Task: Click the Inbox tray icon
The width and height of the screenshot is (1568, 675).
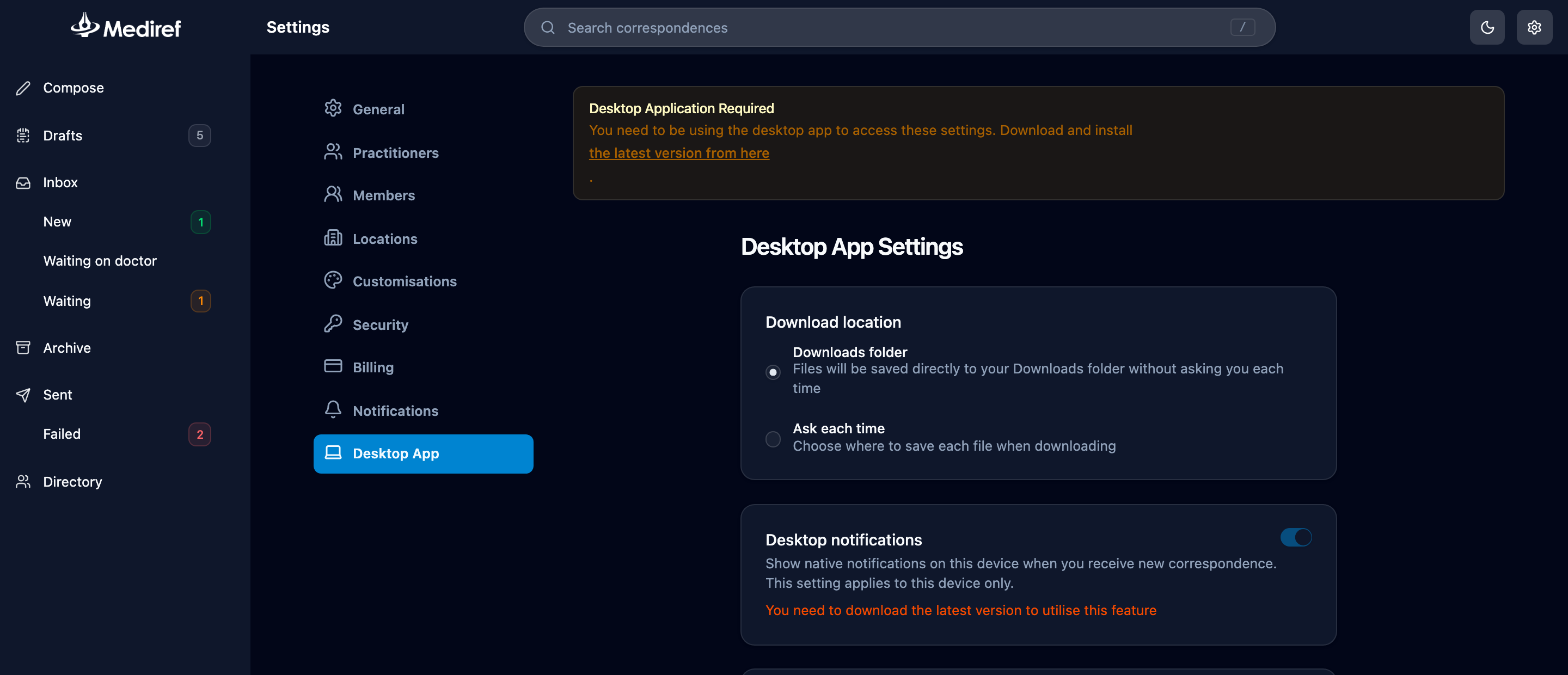Action: [23, 182]
